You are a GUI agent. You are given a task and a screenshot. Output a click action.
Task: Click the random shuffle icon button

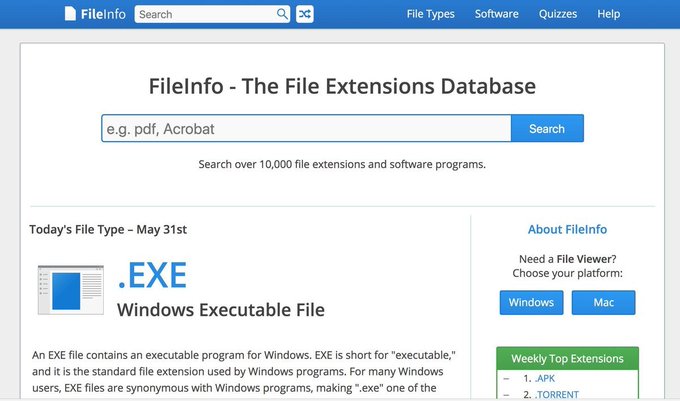pos(304,14)
